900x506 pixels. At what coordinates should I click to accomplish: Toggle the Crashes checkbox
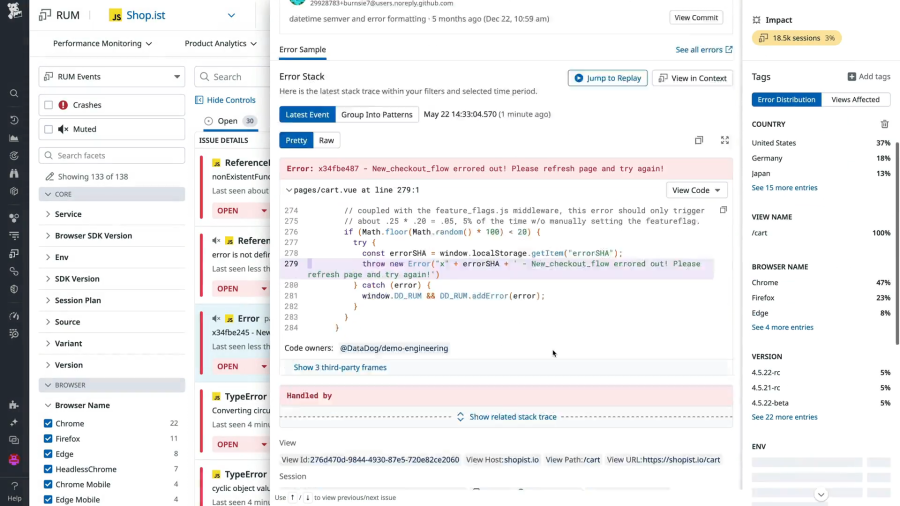click(49, 105)
